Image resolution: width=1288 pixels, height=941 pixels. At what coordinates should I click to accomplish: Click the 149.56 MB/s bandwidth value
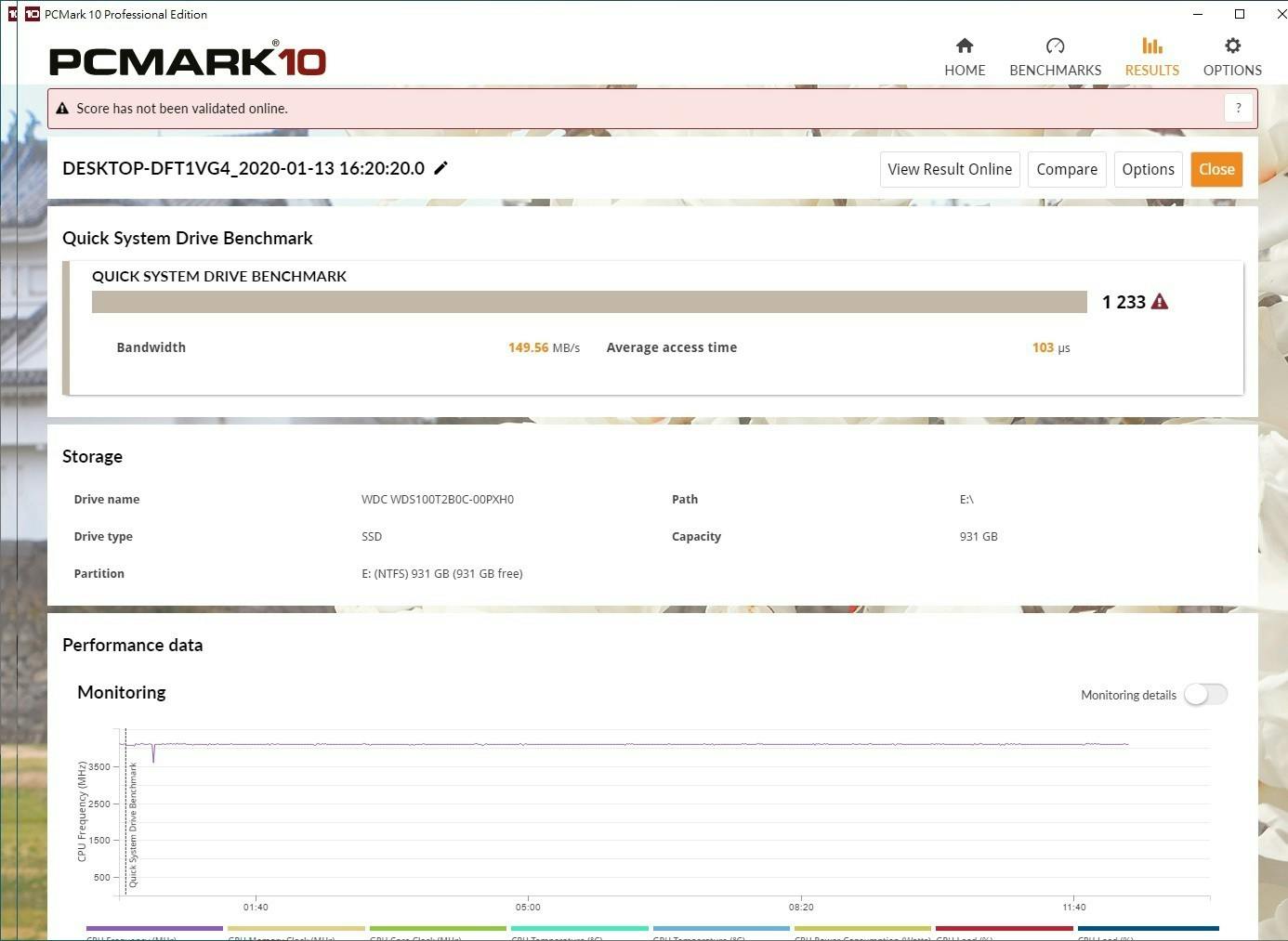coord(544,347)
